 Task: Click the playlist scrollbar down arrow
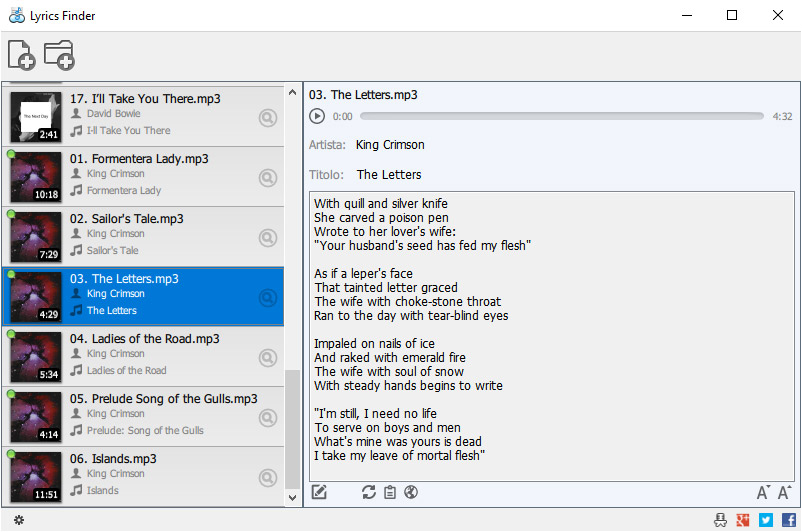tap(293, 496)
